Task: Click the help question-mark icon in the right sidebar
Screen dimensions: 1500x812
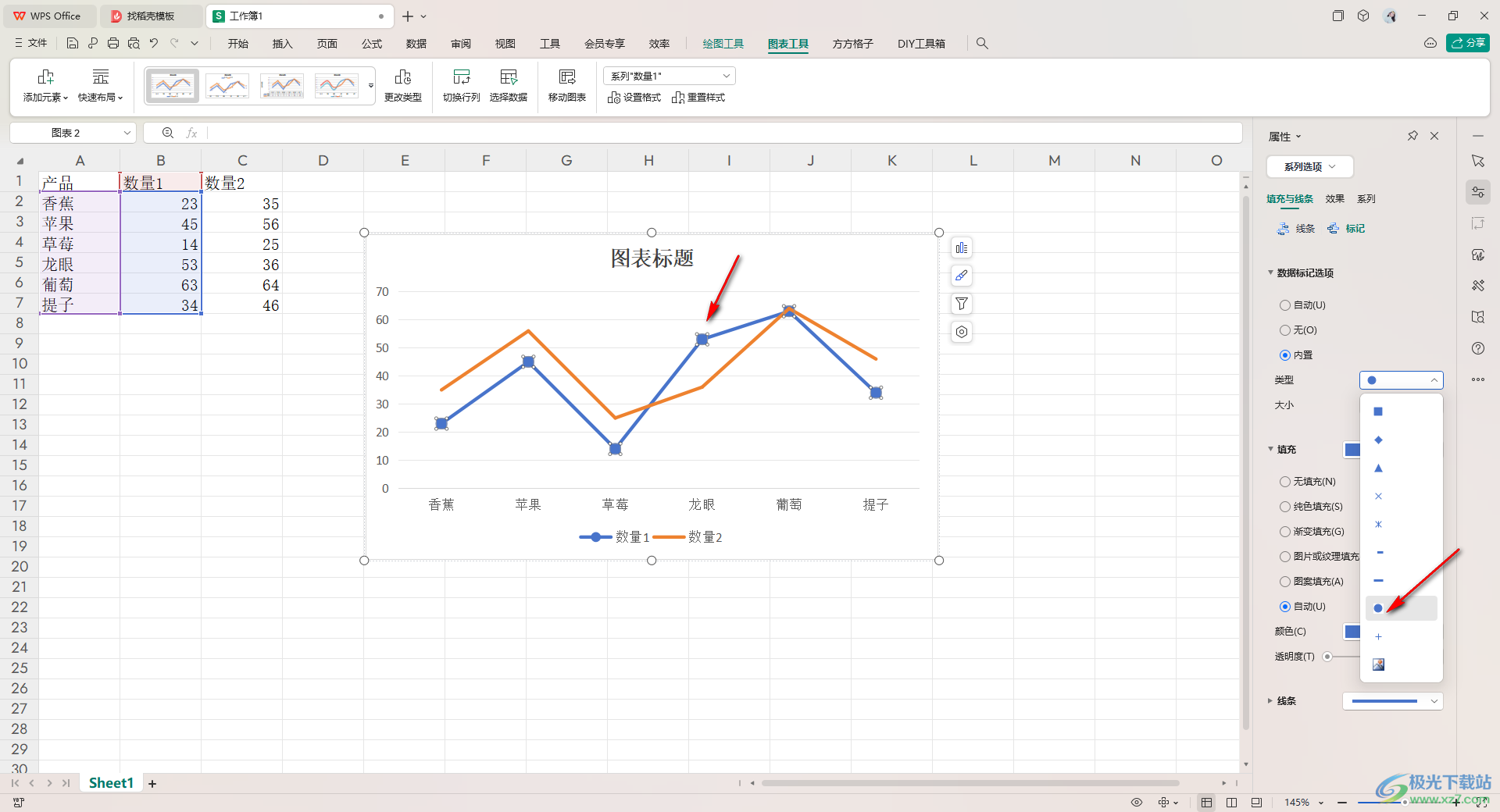Action: pos(1478,348)
